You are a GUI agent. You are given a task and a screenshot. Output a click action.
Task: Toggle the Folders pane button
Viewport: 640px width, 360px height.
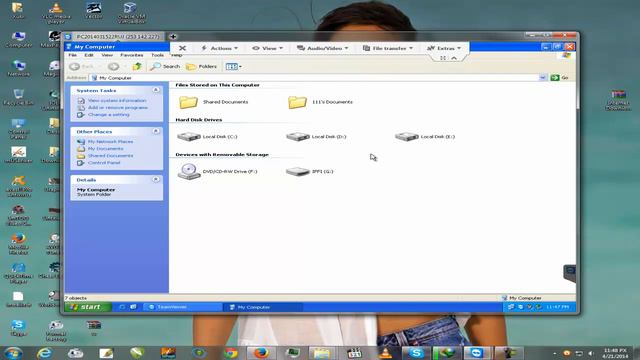pyautogui.click(x=202, y=66)
